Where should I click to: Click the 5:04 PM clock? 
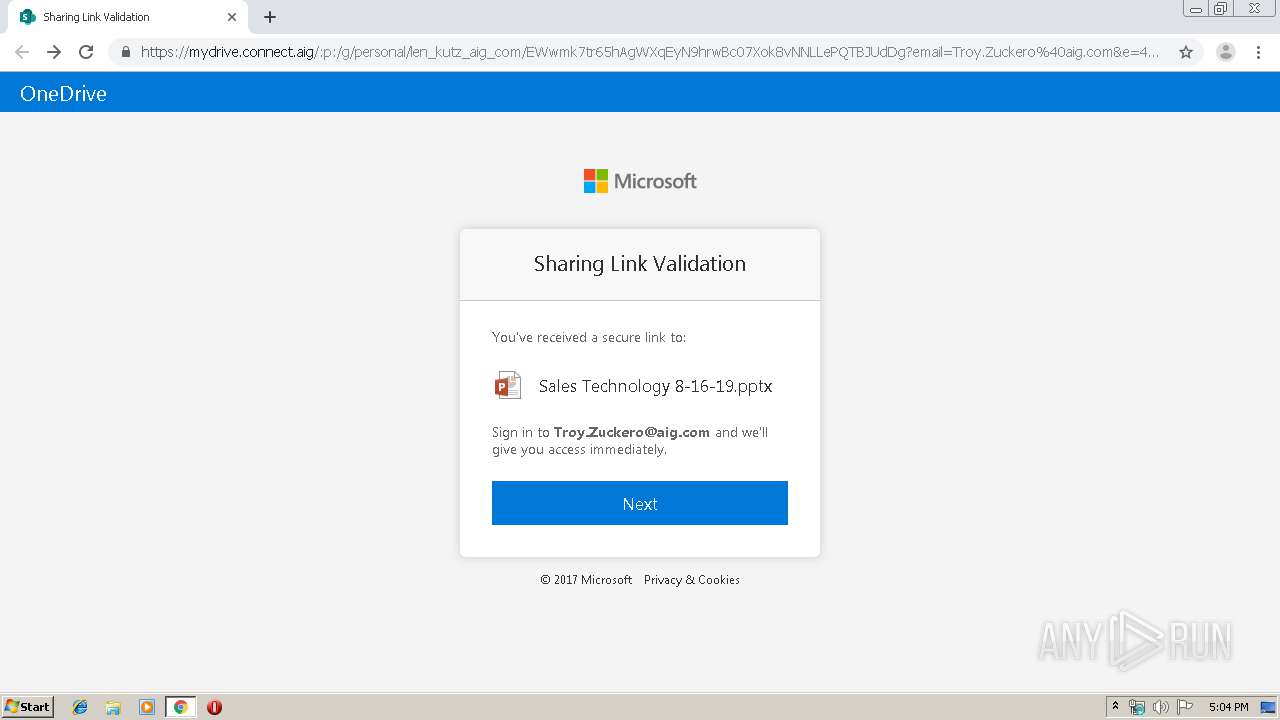pyautogui.click(x=1228, y=707)
